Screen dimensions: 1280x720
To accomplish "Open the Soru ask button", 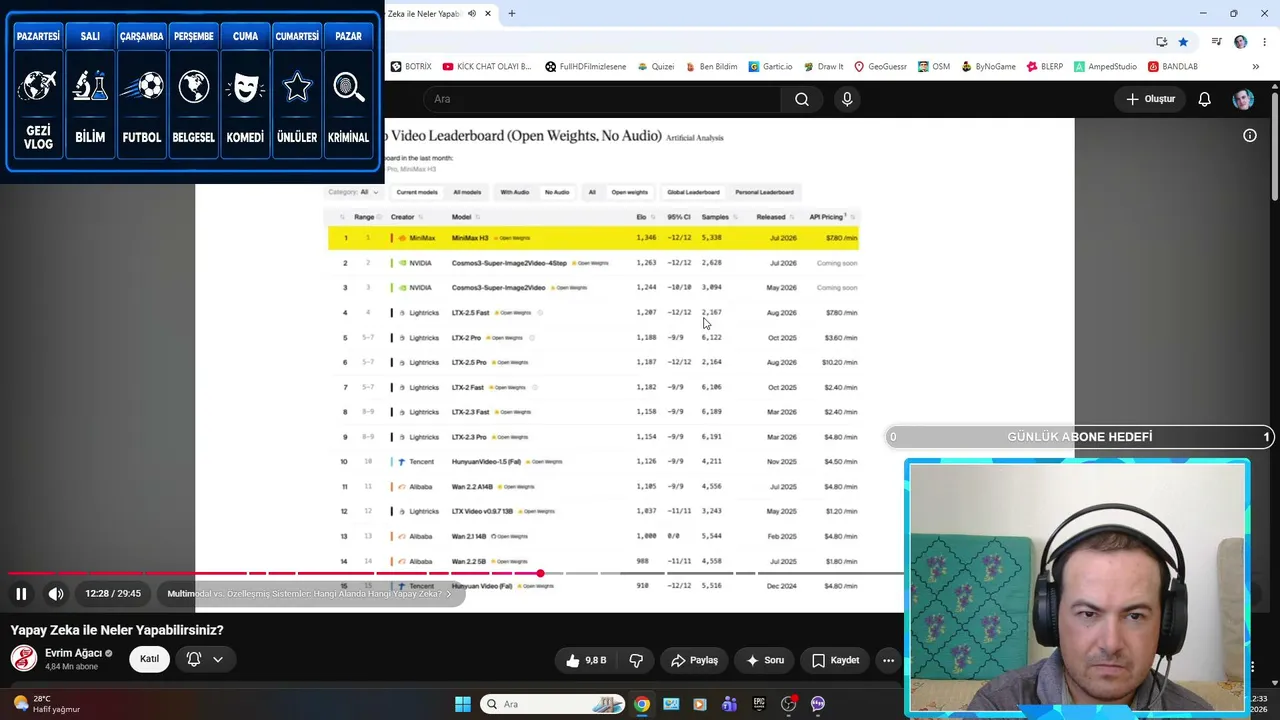I will pos(765,660).
